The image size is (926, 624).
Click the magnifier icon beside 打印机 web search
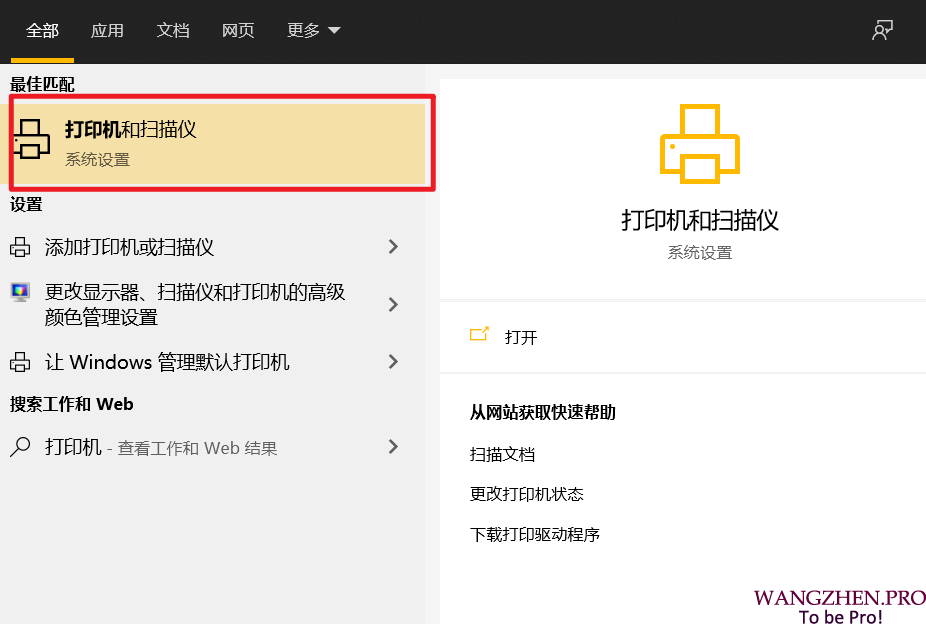pos(20,447)
